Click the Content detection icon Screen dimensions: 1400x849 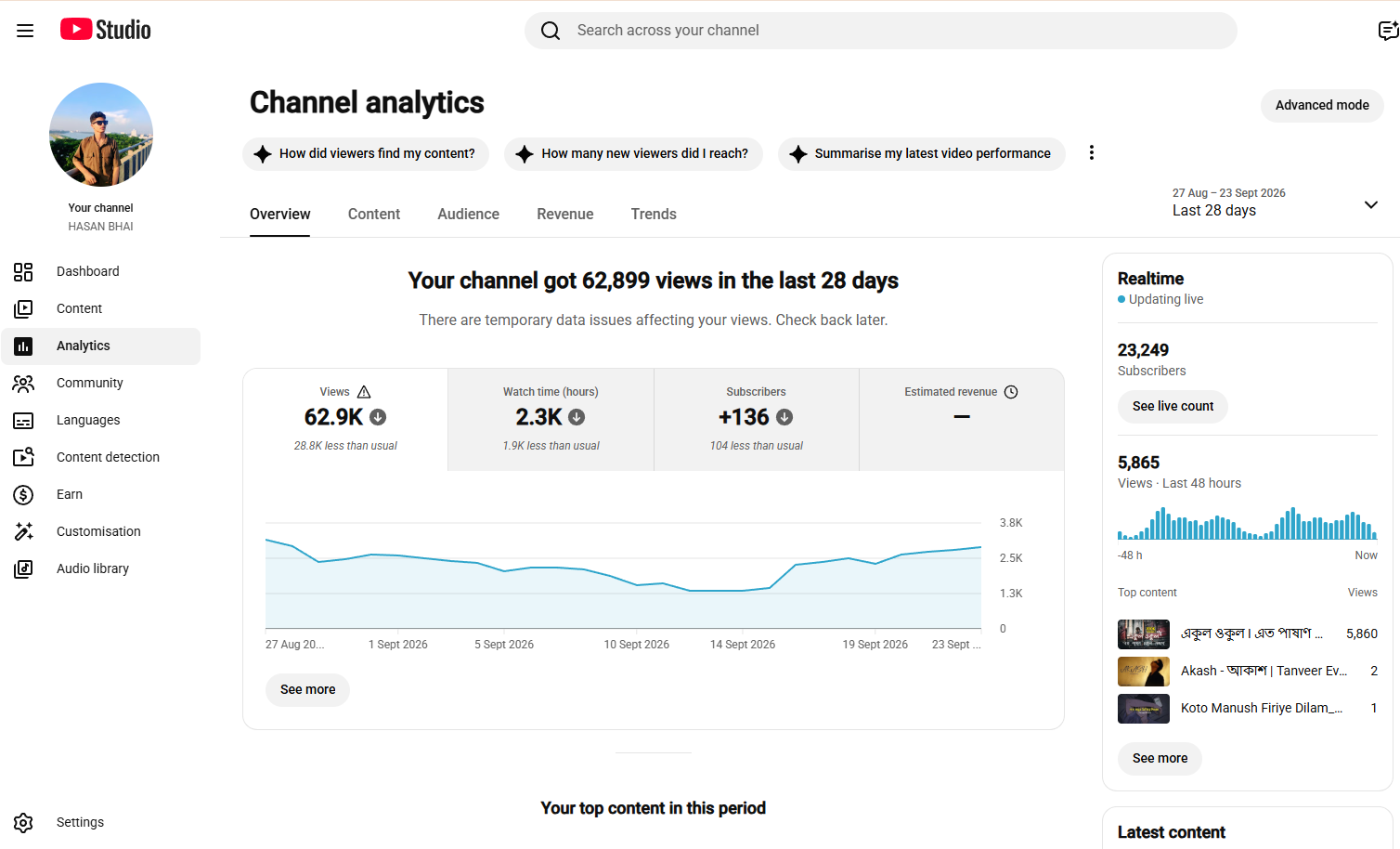(23, 457)
